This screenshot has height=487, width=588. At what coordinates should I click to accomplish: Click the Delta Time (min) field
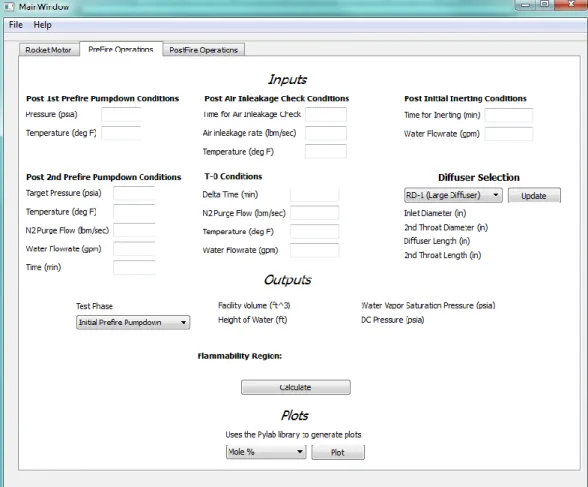pyautogui.click(x=314, y=195)
